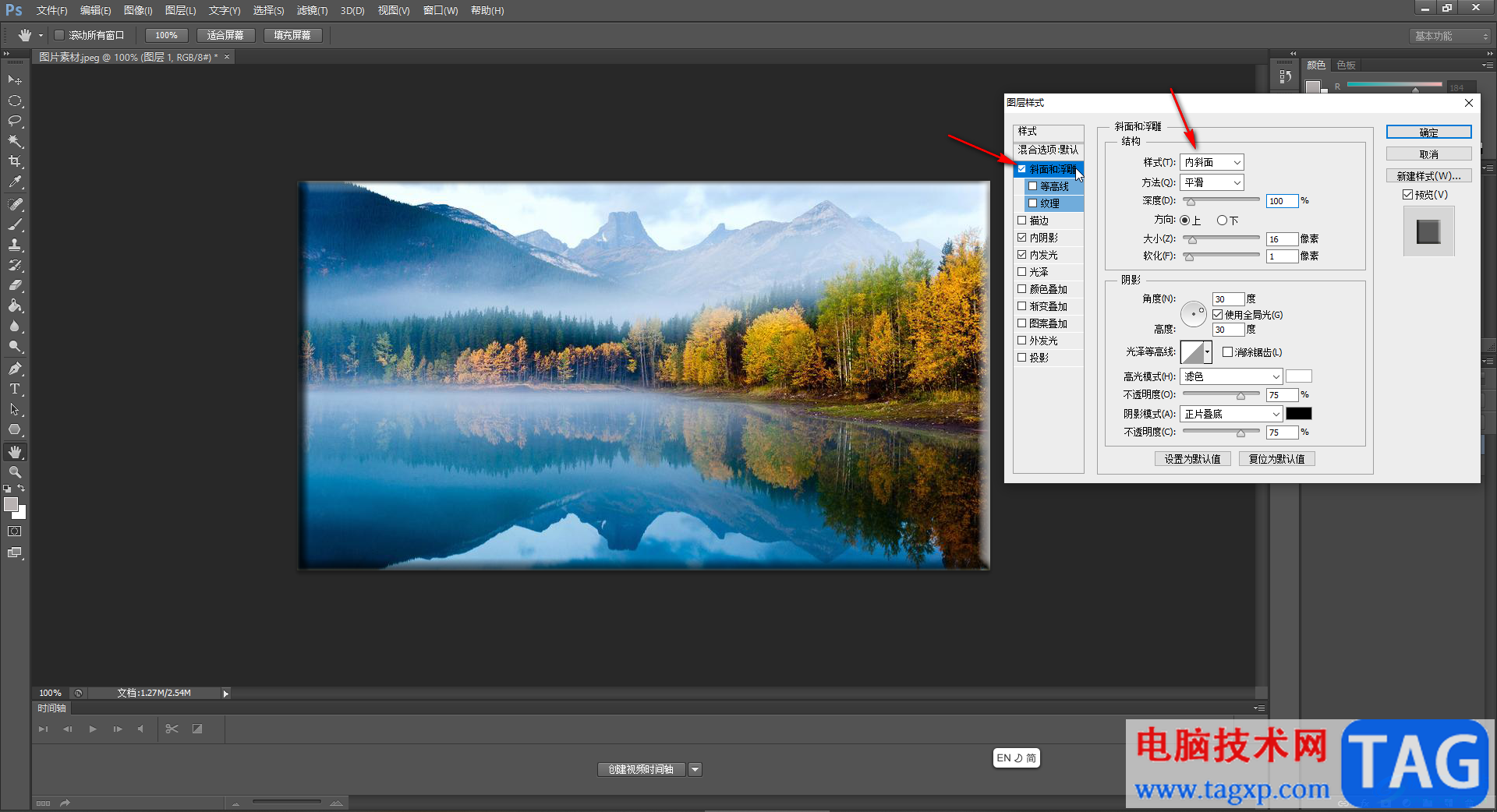Select the Hand tool in toolbox
This screenshot has width=1497, height=812.
(15, 452)
